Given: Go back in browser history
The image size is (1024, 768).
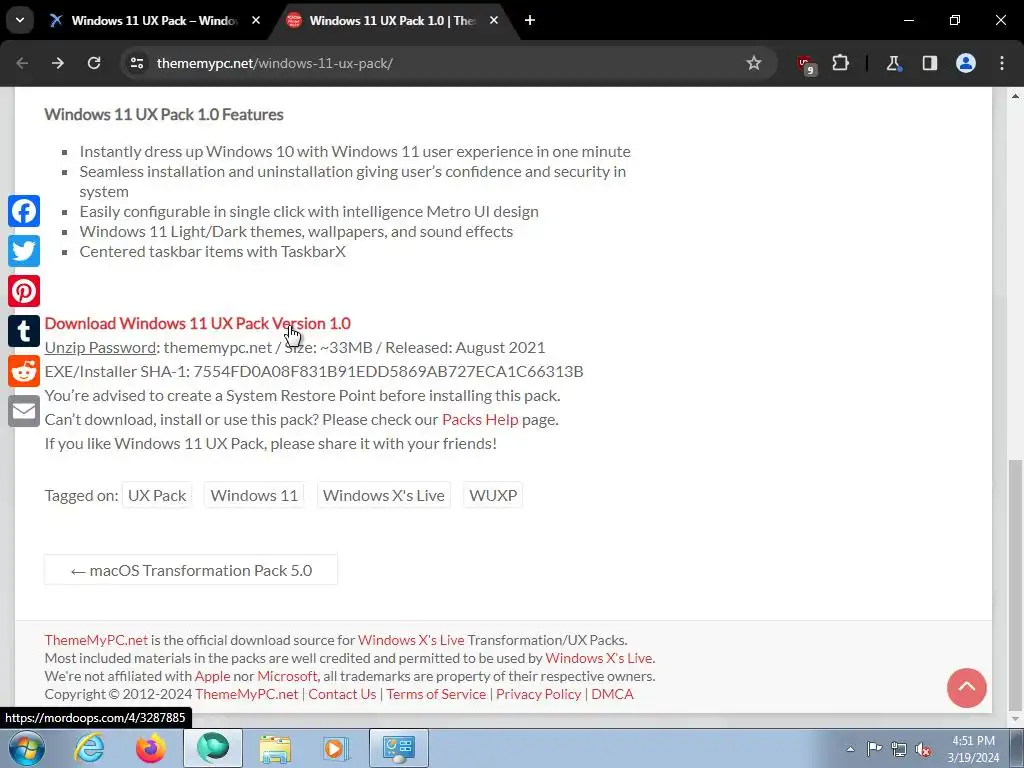Looking at the screenshot, I should [22, 63].
